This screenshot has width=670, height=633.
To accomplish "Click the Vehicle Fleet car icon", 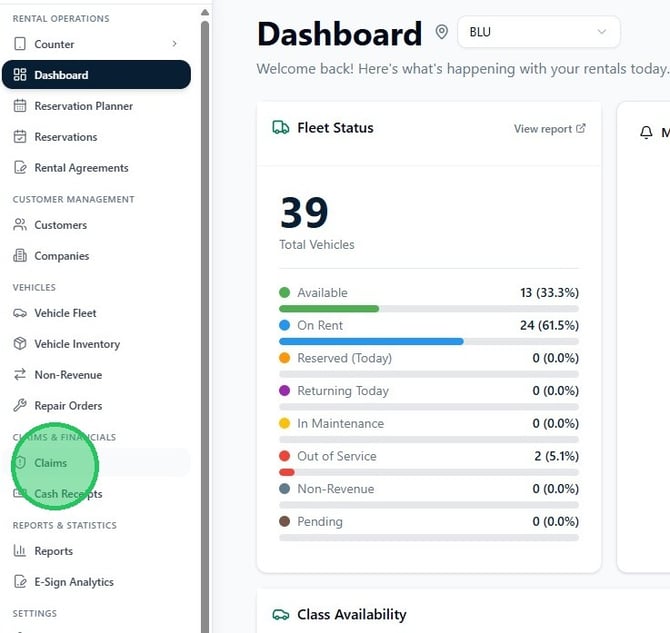I will click(20, 313).
